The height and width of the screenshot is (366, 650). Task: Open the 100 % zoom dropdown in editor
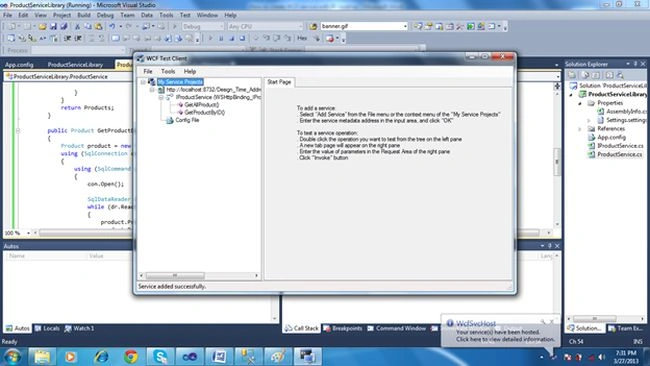click(28, 233)
